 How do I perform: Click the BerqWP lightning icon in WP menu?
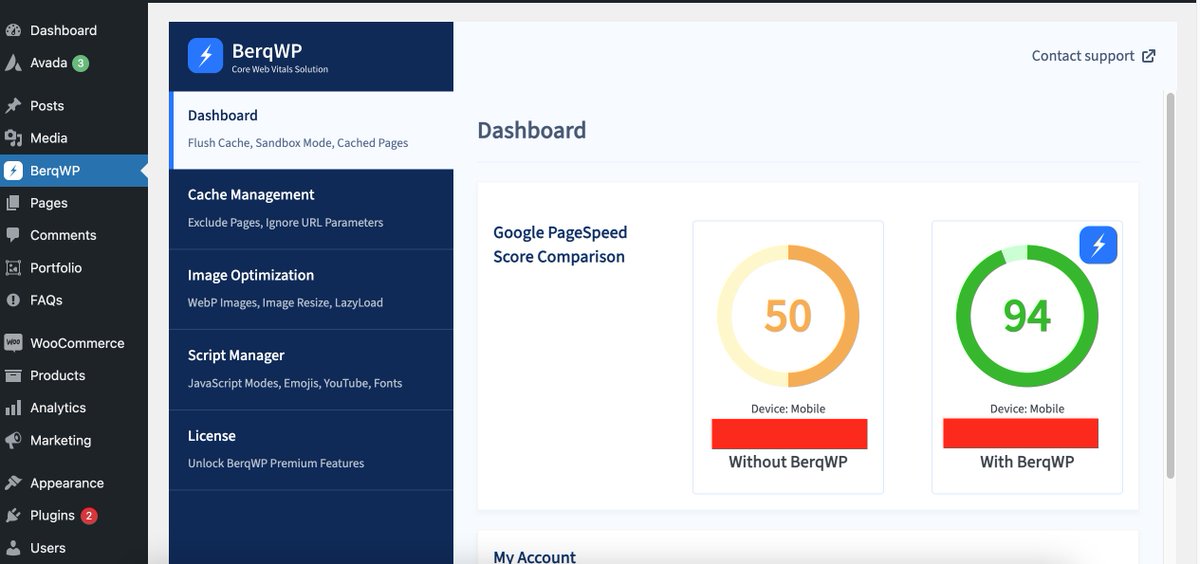pos(13,171)
